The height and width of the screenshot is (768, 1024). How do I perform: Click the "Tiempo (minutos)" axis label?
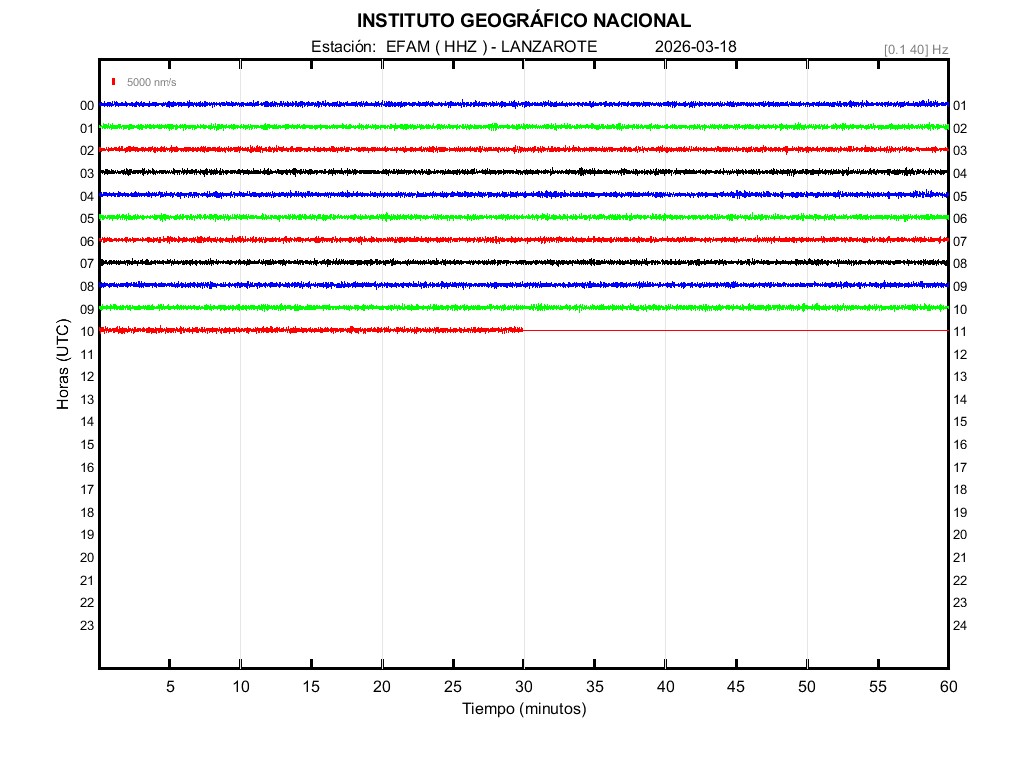coord(523,709)
